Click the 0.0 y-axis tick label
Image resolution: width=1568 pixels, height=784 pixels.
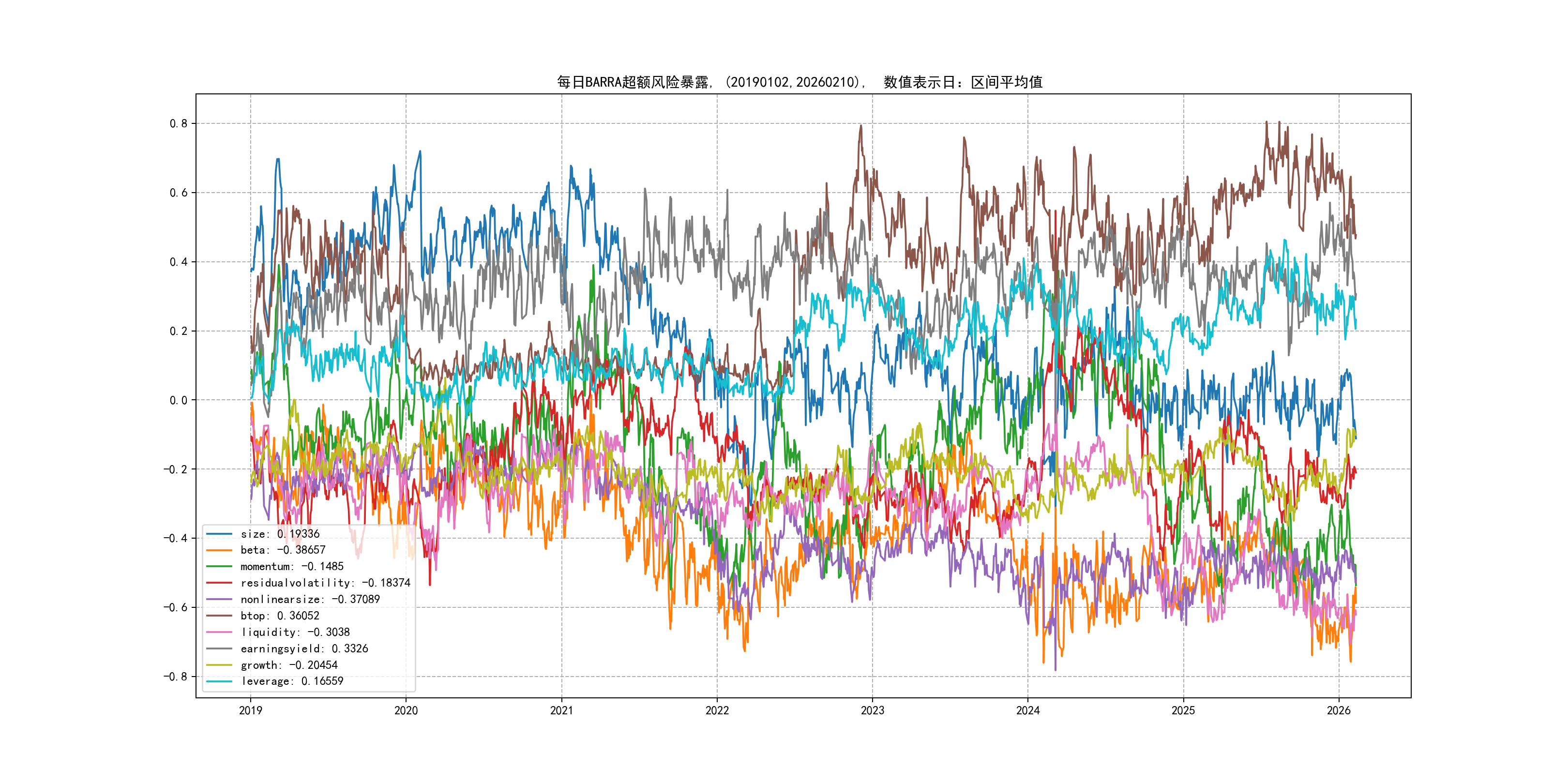click(179, 400)
